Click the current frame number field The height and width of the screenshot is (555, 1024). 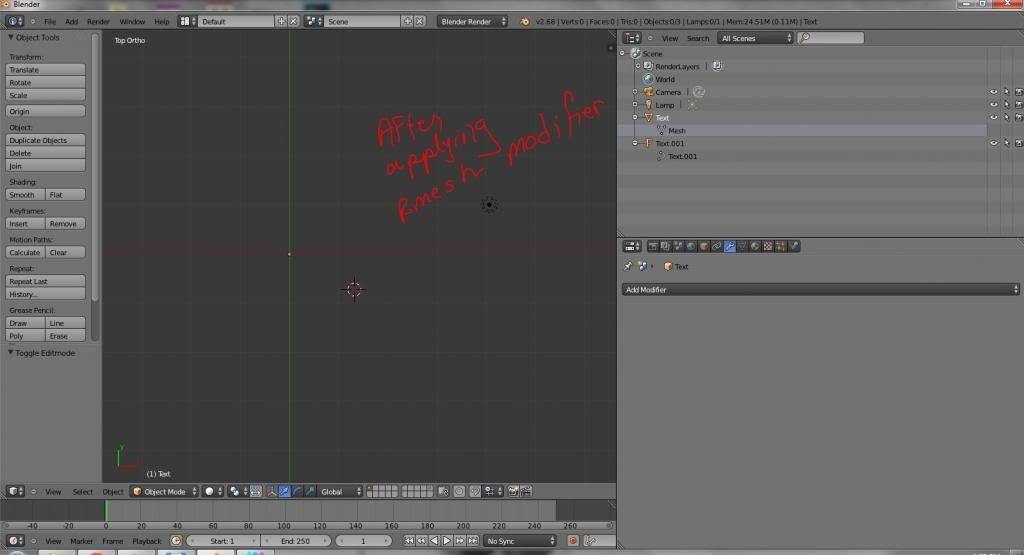tap(364, 541)
